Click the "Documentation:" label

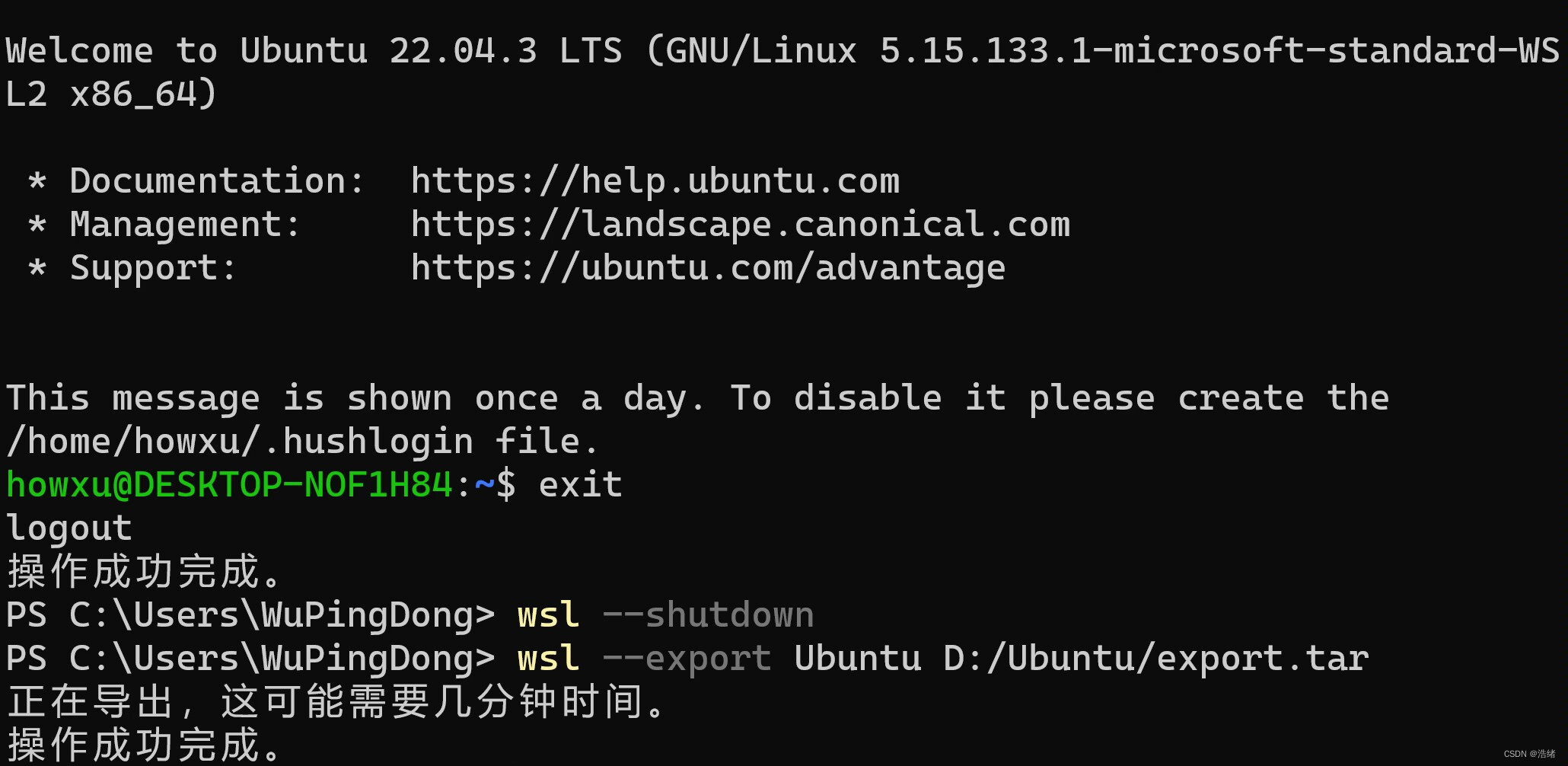217,181
